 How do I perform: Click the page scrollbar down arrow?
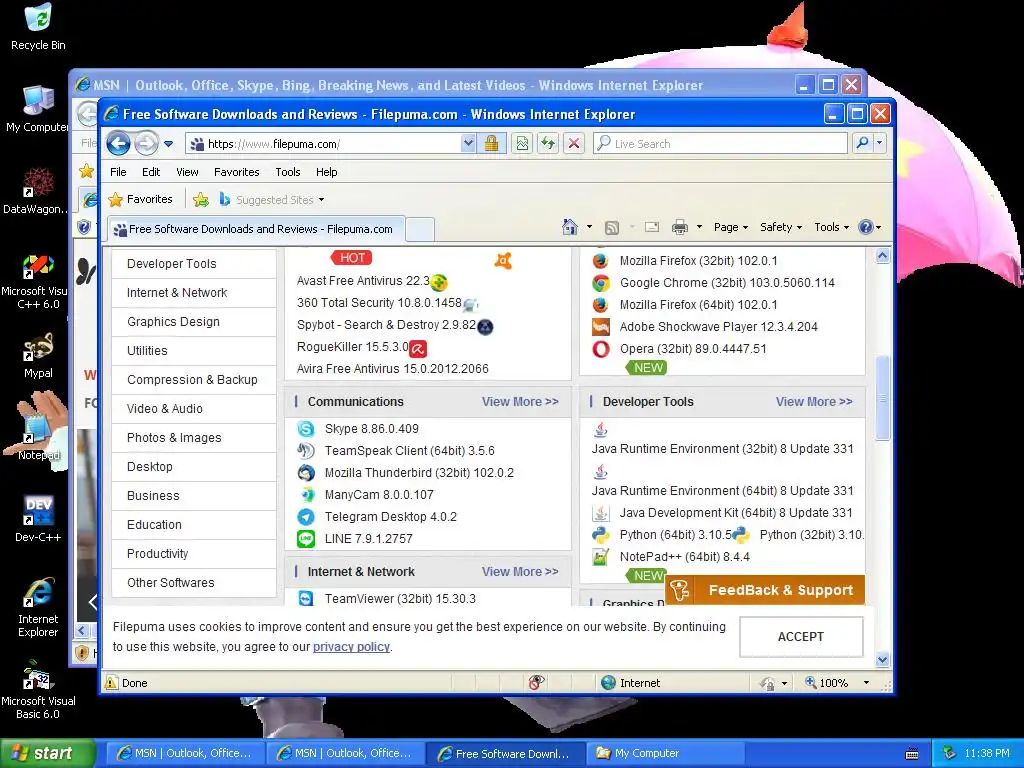(882, 660)
